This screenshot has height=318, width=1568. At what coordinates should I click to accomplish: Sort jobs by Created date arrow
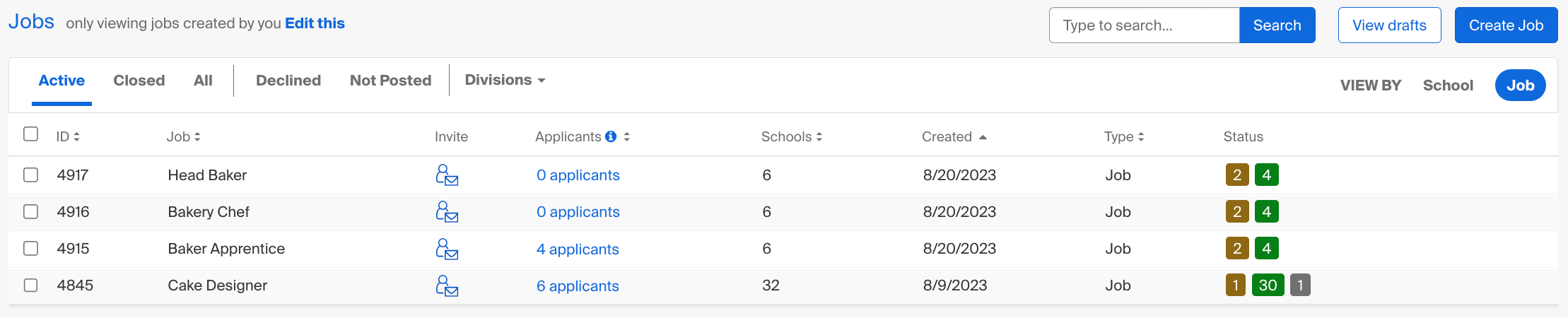(x=983, y=137)
